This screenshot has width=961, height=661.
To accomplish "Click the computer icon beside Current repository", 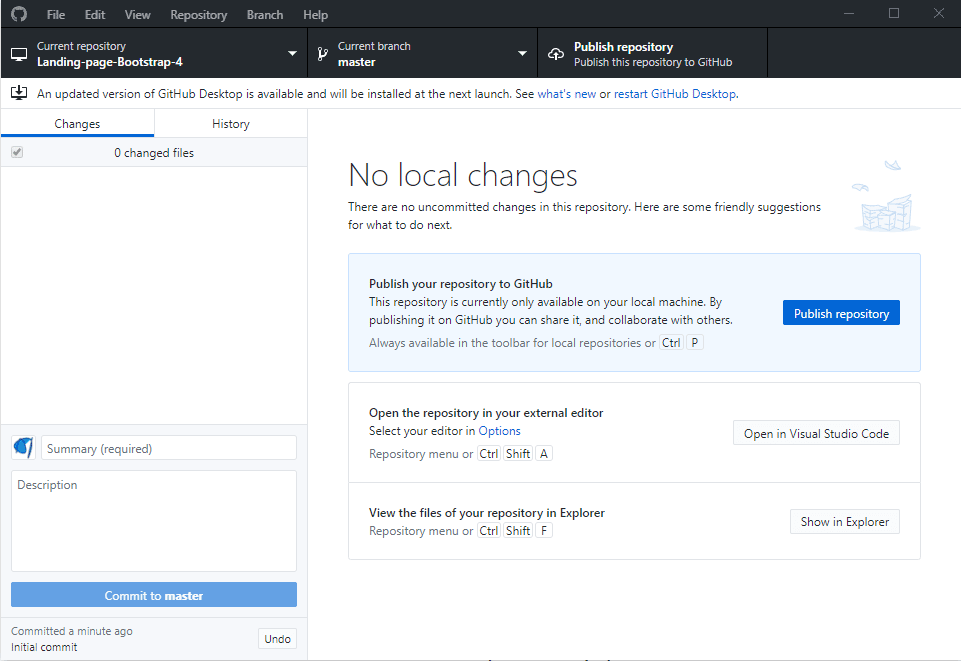I will 19,54.
